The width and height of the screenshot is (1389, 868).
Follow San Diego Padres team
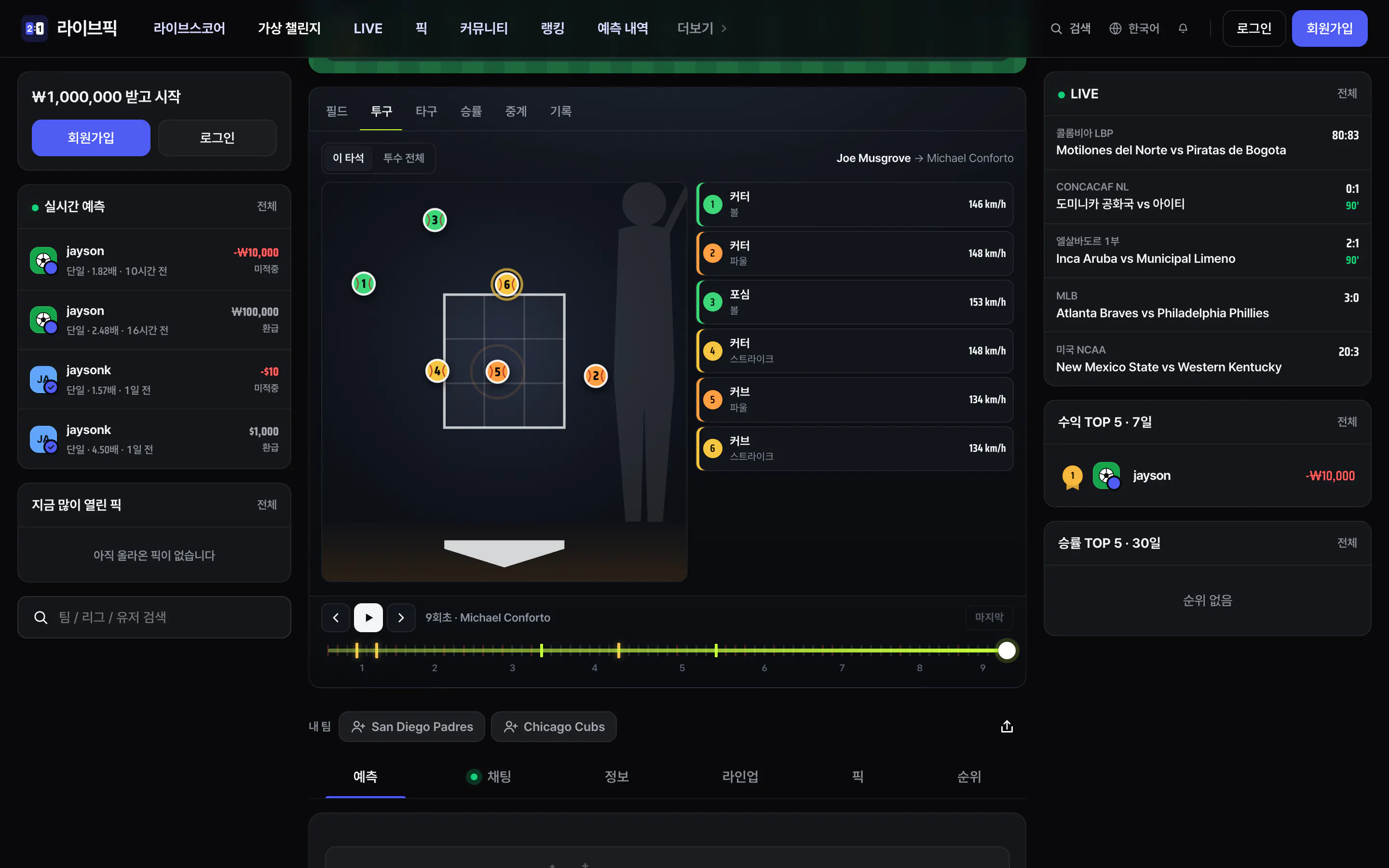click(x=411, y=727)
